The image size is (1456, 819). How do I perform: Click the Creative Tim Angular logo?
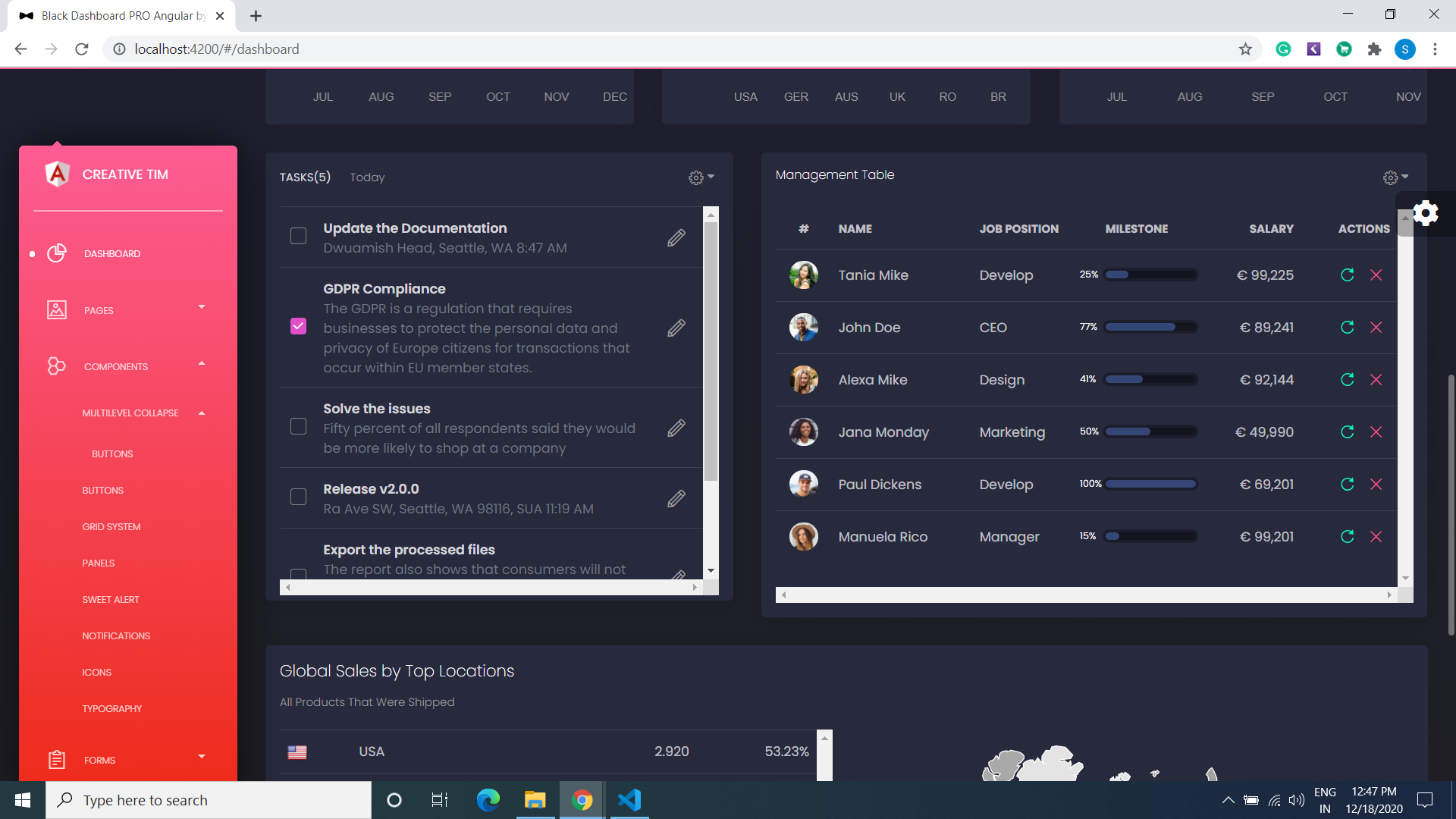[x=58, y=174]
